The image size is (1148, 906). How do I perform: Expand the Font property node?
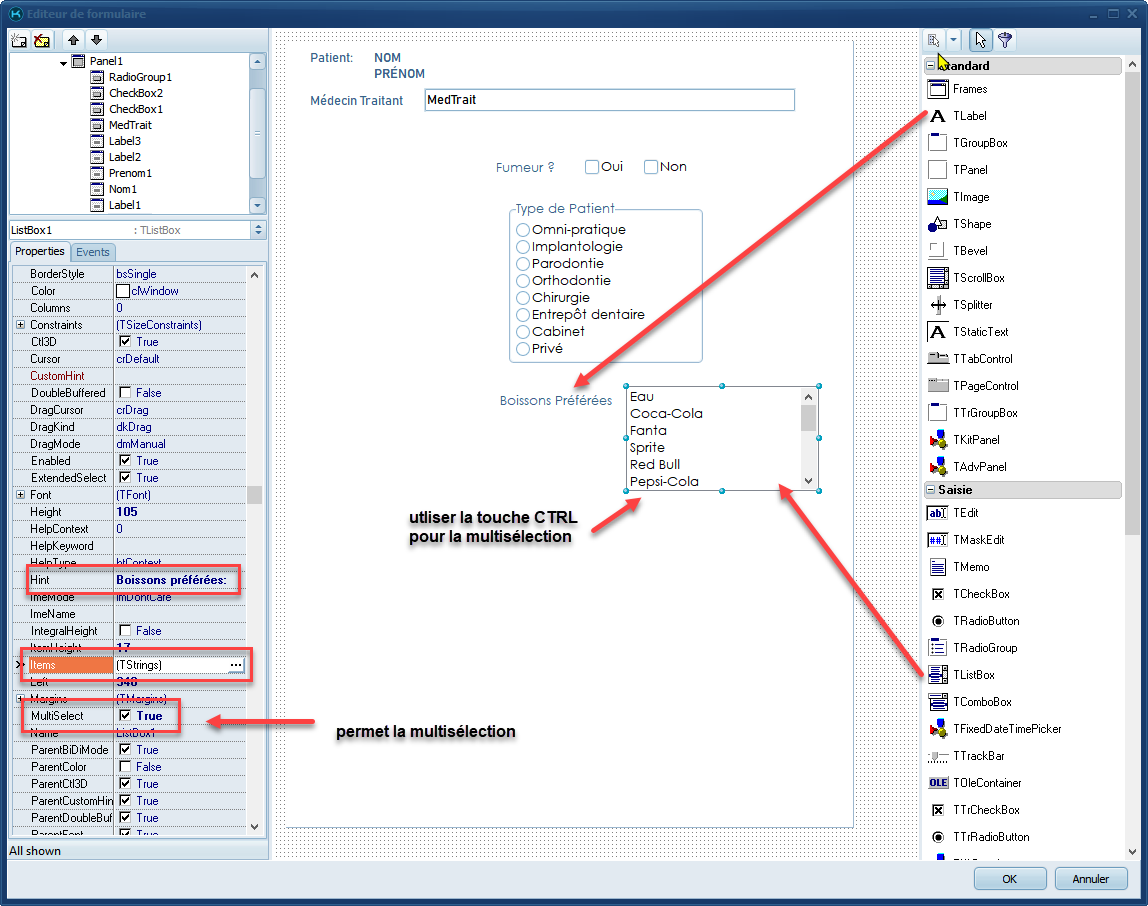coord(20,495)
